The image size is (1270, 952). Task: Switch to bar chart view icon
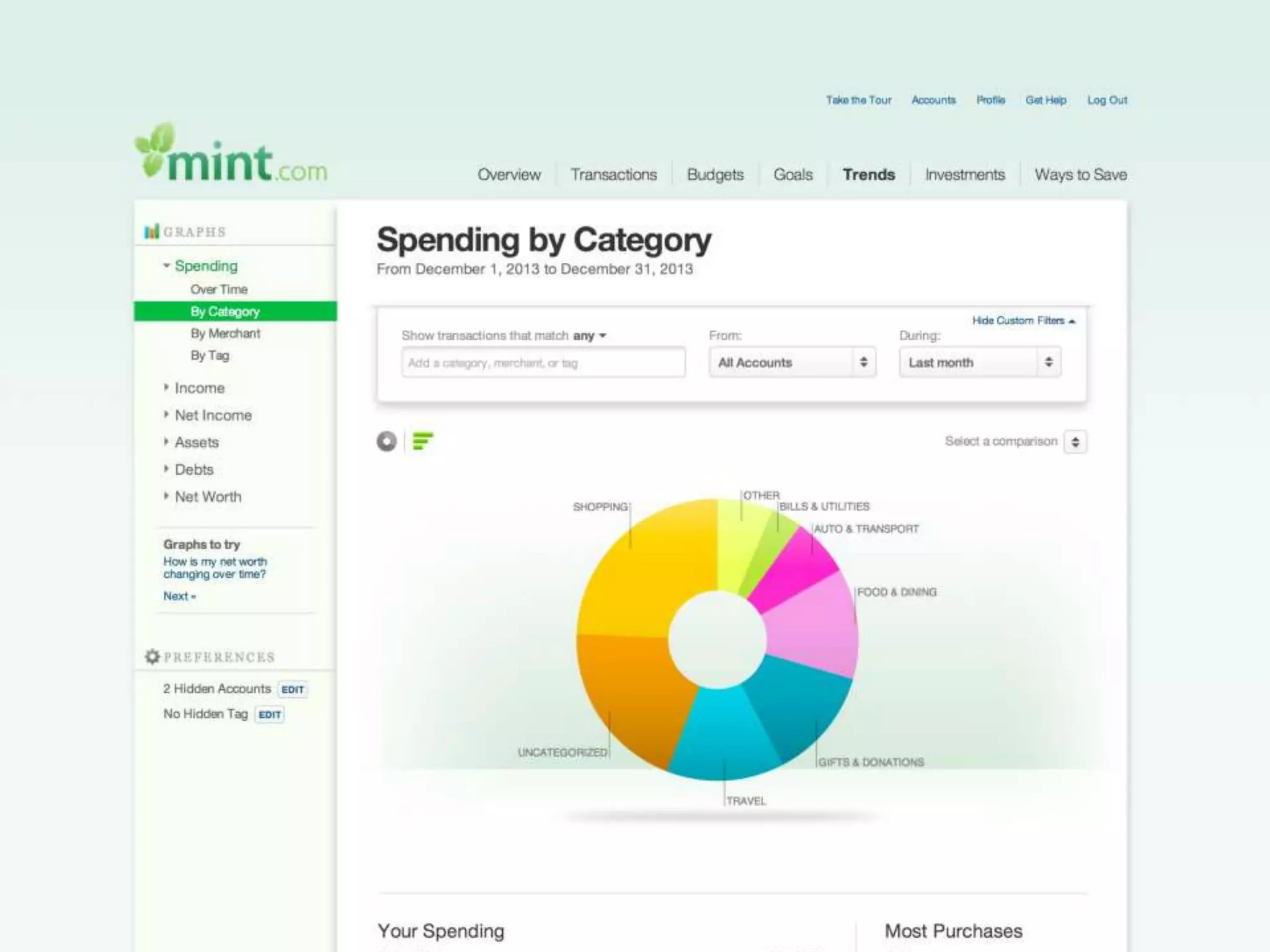tap(423, 441)
